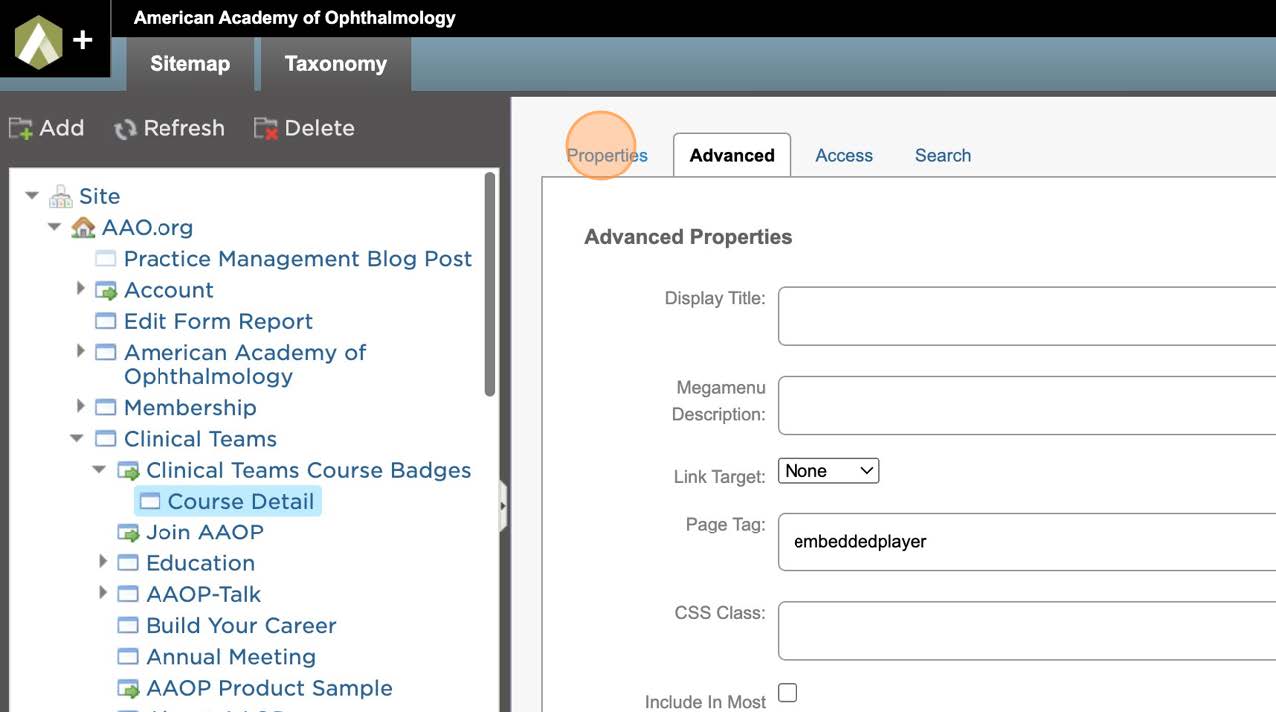The height and width of the screenshot is (712, 1276).
Task: Open Join AAOP tree item
Action: 205,532
